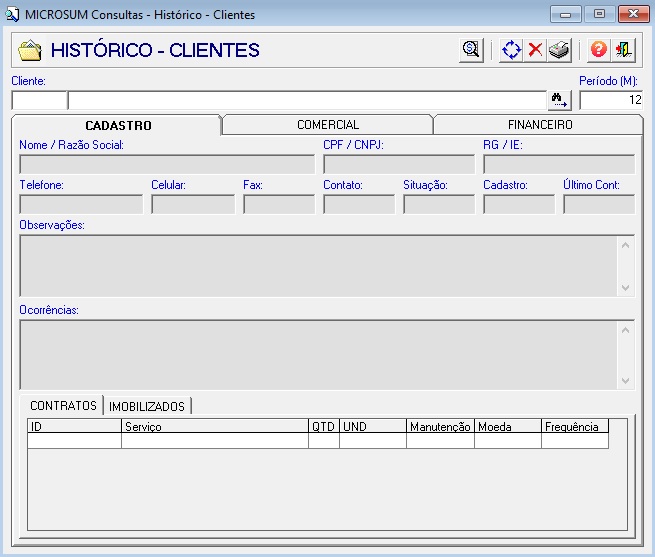Screen dimensions: 655x557
Task: Click the Último Cont field
Action: click(599, 204)
